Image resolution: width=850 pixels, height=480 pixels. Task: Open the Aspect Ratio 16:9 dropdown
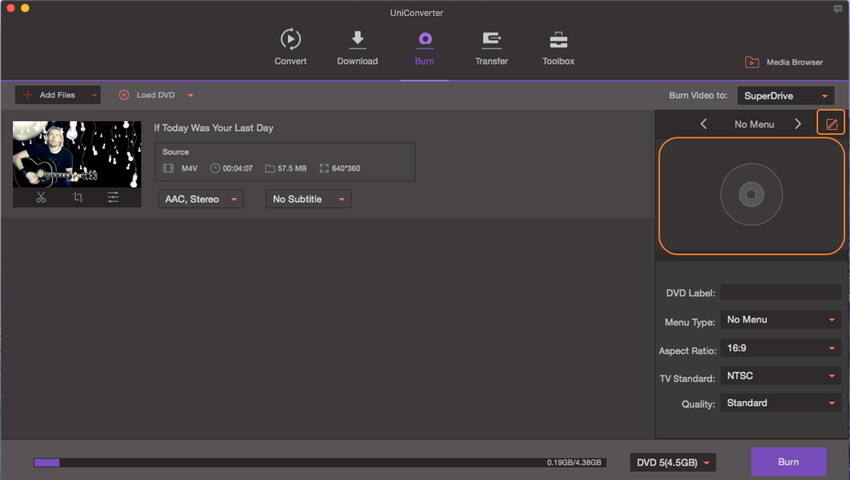tap(781, 348)
